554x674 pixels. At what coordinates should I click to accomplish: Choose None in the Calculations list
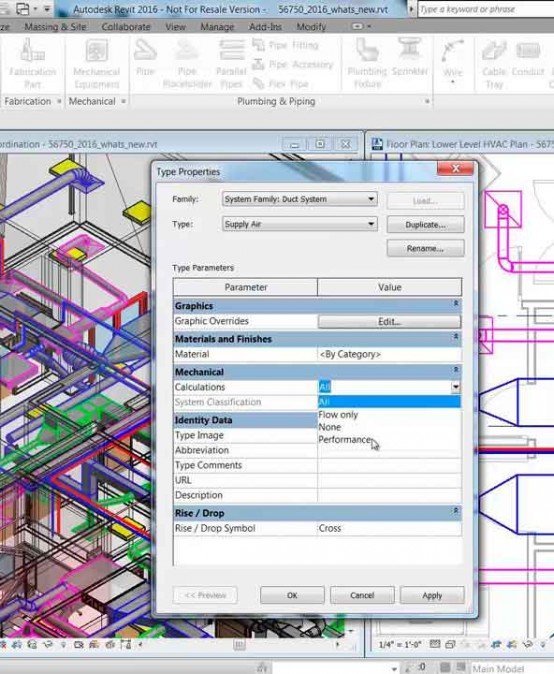click(x=389, y=427)
